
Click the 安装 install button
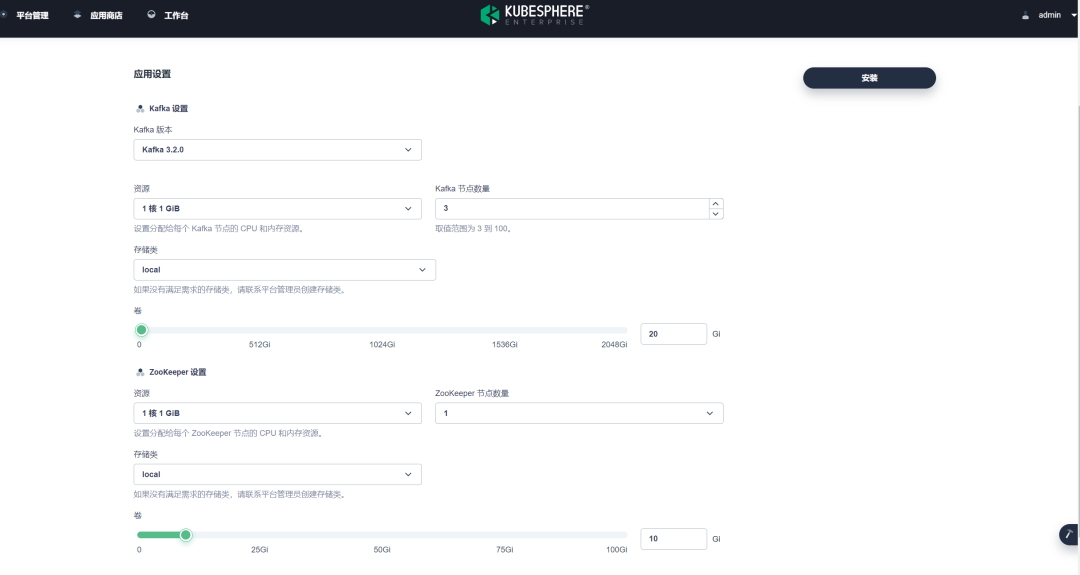869,78
